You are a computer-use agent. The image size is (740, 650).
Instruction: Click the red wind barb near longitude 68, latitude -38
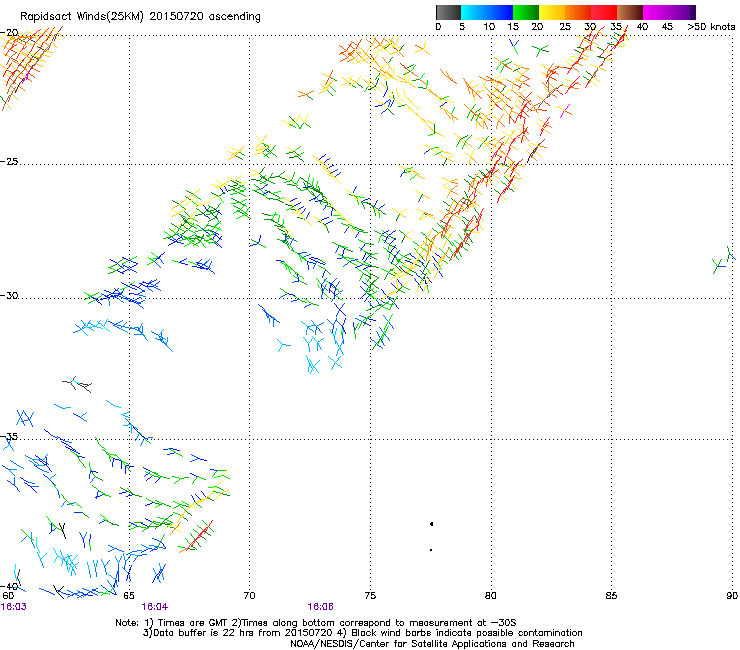click(201, 534)
